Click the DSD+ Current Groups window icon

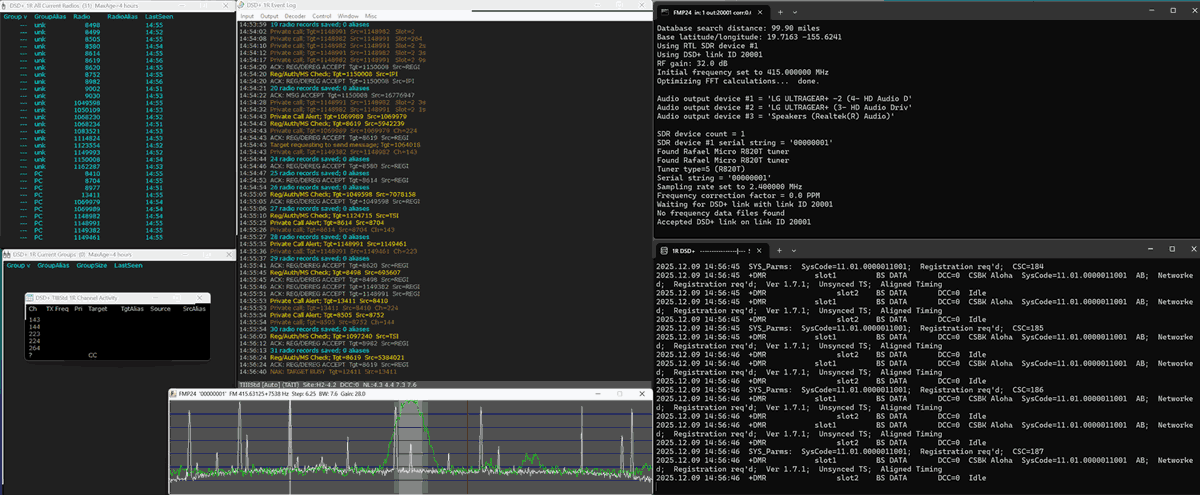6,256
